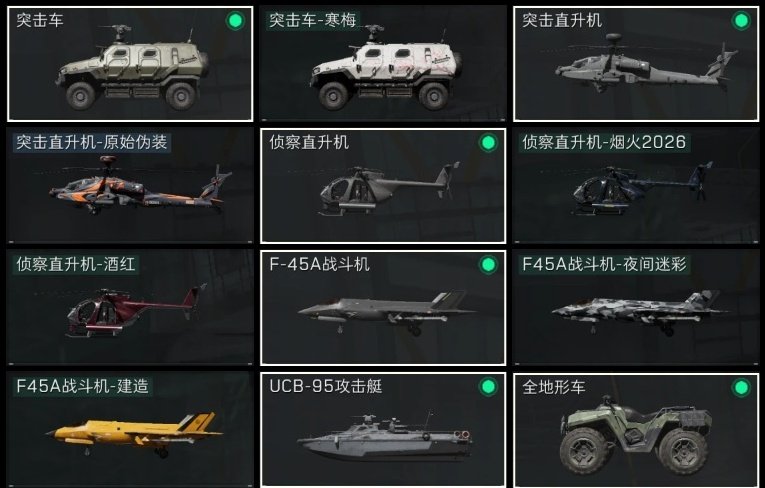Choose the gray 突击直升机 attack helicopter
765x488 pixels.
tap(646, 64)
